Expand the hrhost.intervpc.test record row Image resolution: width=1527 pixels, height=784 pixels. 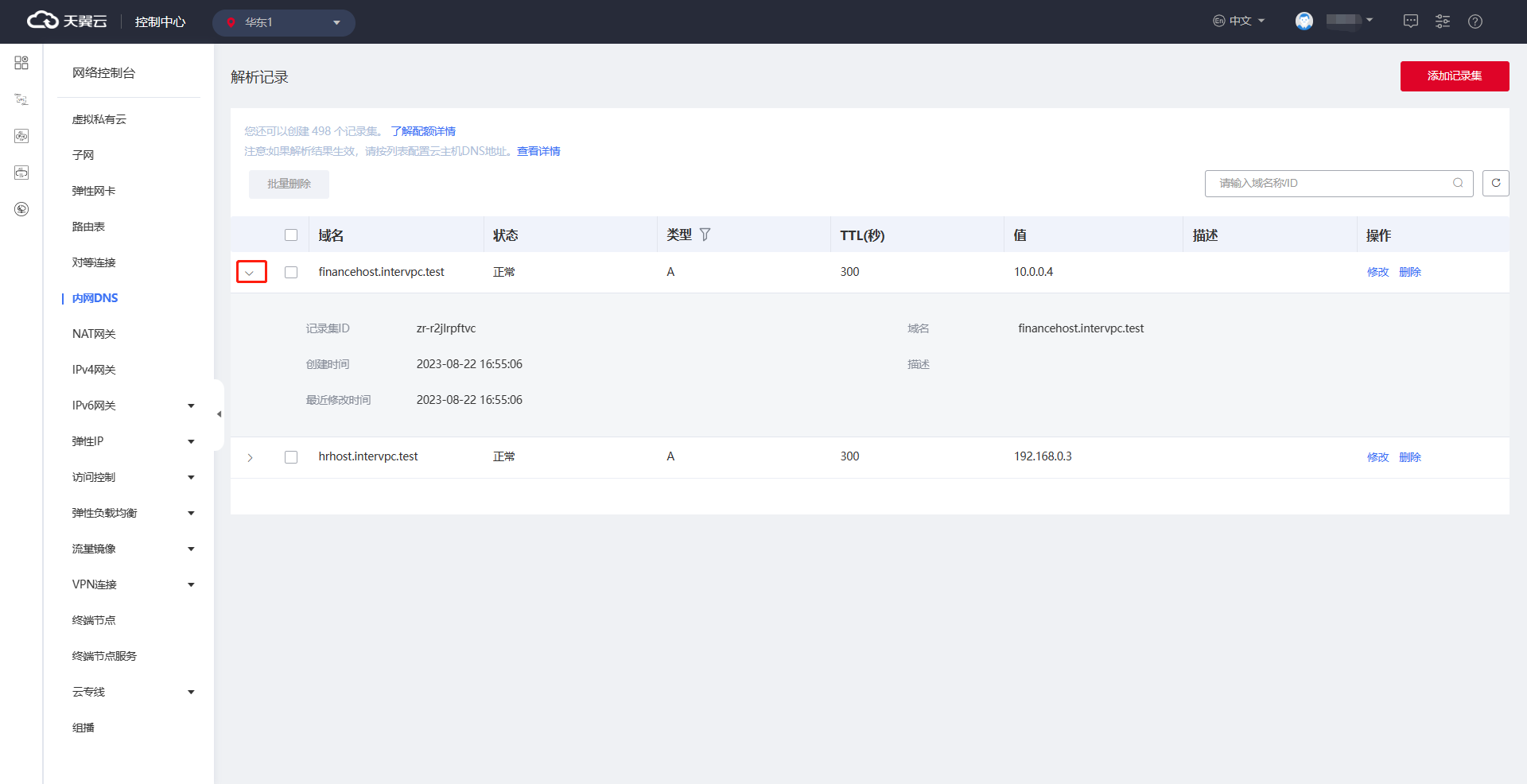[x=251, y=457]
